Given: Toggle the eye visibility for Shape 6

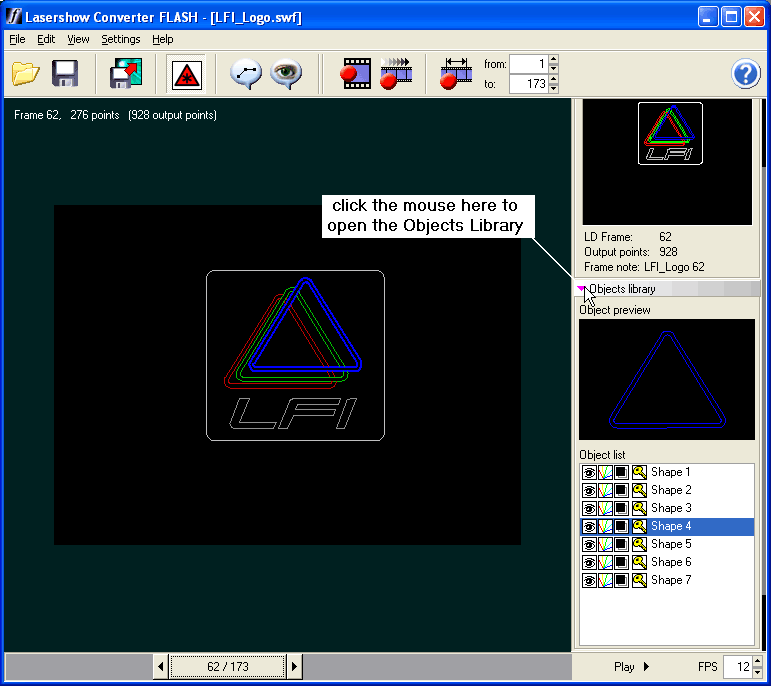Looking at the screenshot, I should (589, 562).
